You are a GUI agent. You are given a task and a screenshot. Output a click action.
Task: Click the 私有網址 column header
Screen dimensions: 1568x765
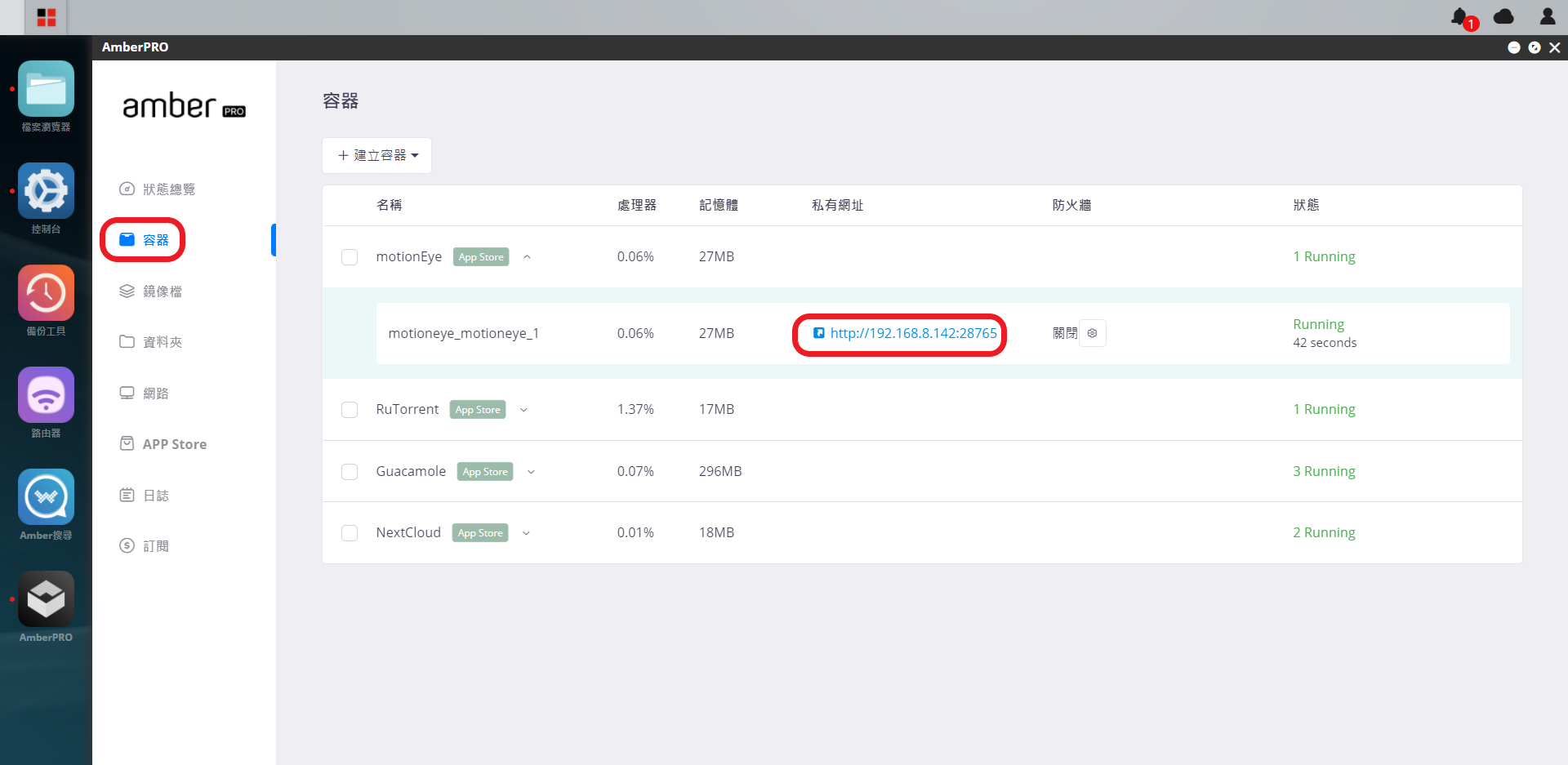click(838, 205)
